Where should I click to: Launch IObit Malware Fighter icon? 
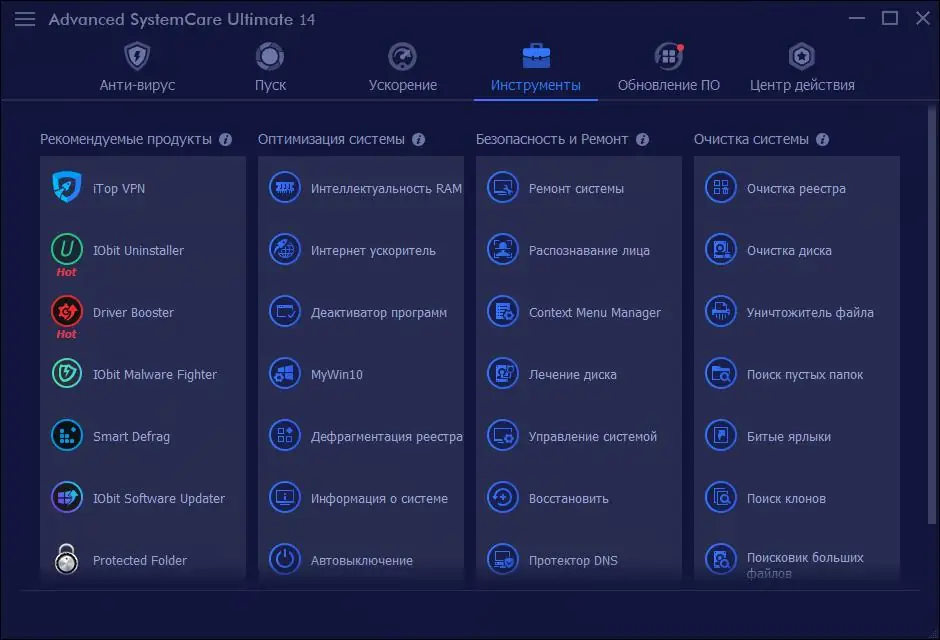click(67, 373)
